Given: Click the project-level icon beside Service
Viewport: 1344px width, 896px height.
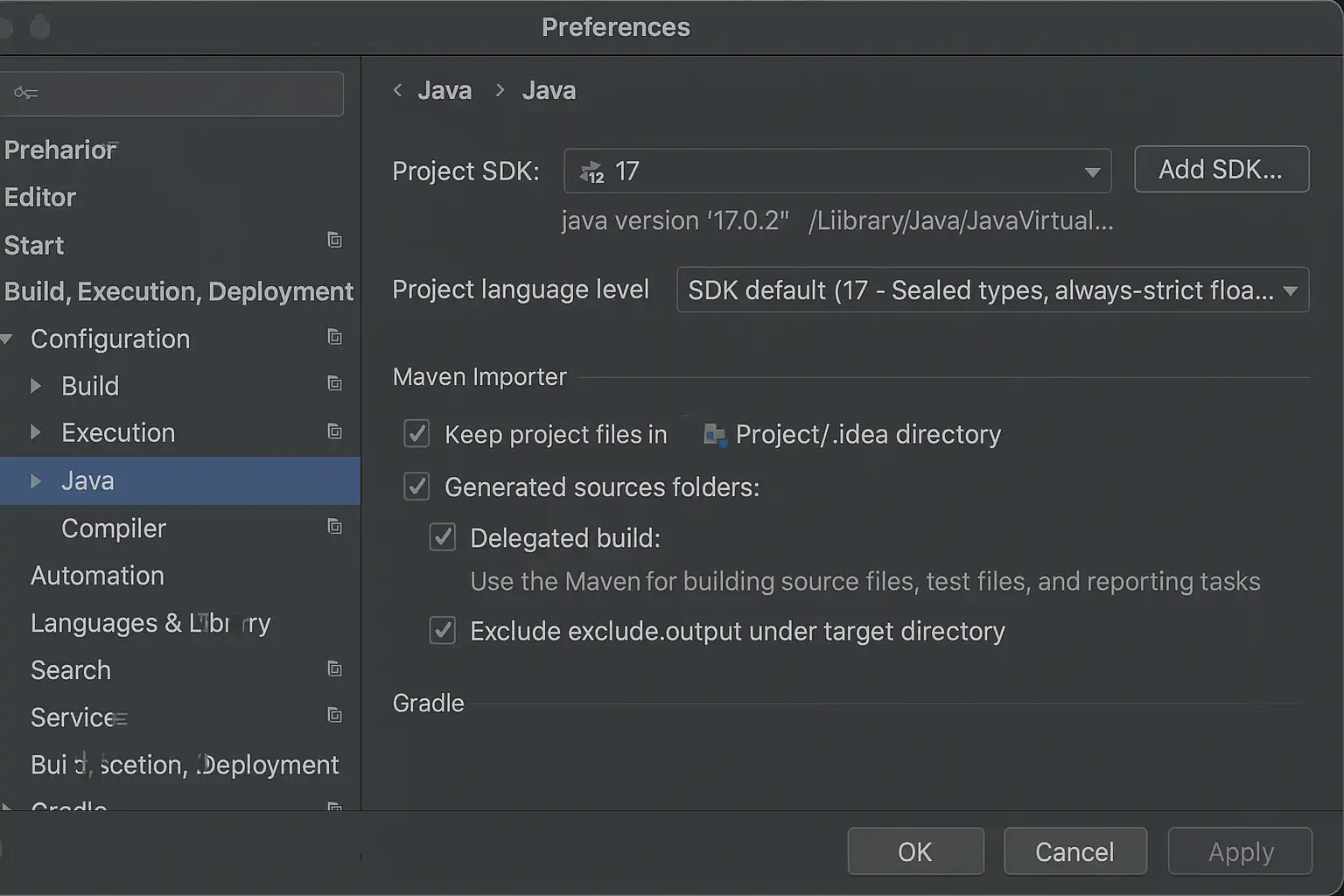Looking at the screenshot, I should point(334,715).
